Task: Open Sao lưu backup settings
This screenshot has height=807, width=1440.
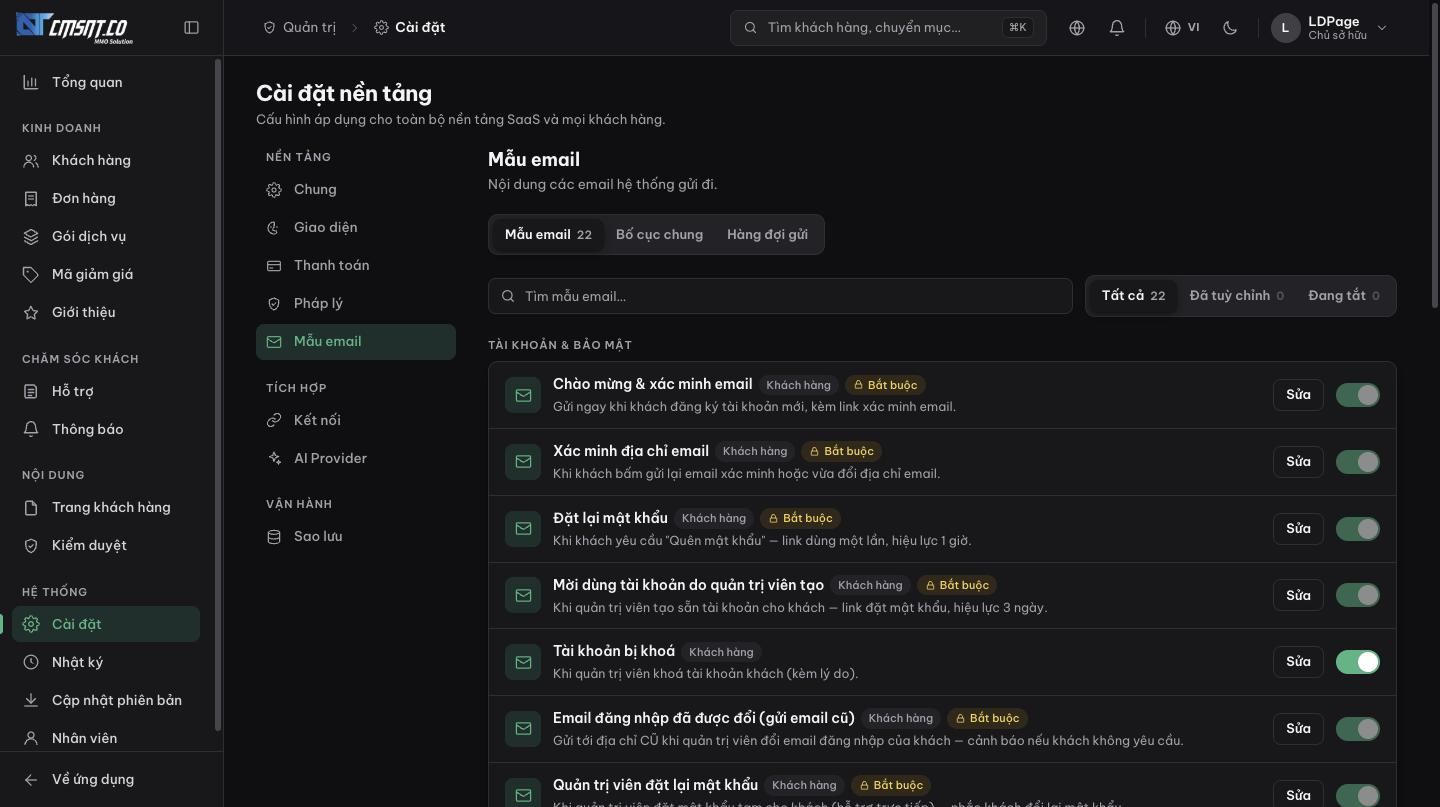Action: coord(356,536)
